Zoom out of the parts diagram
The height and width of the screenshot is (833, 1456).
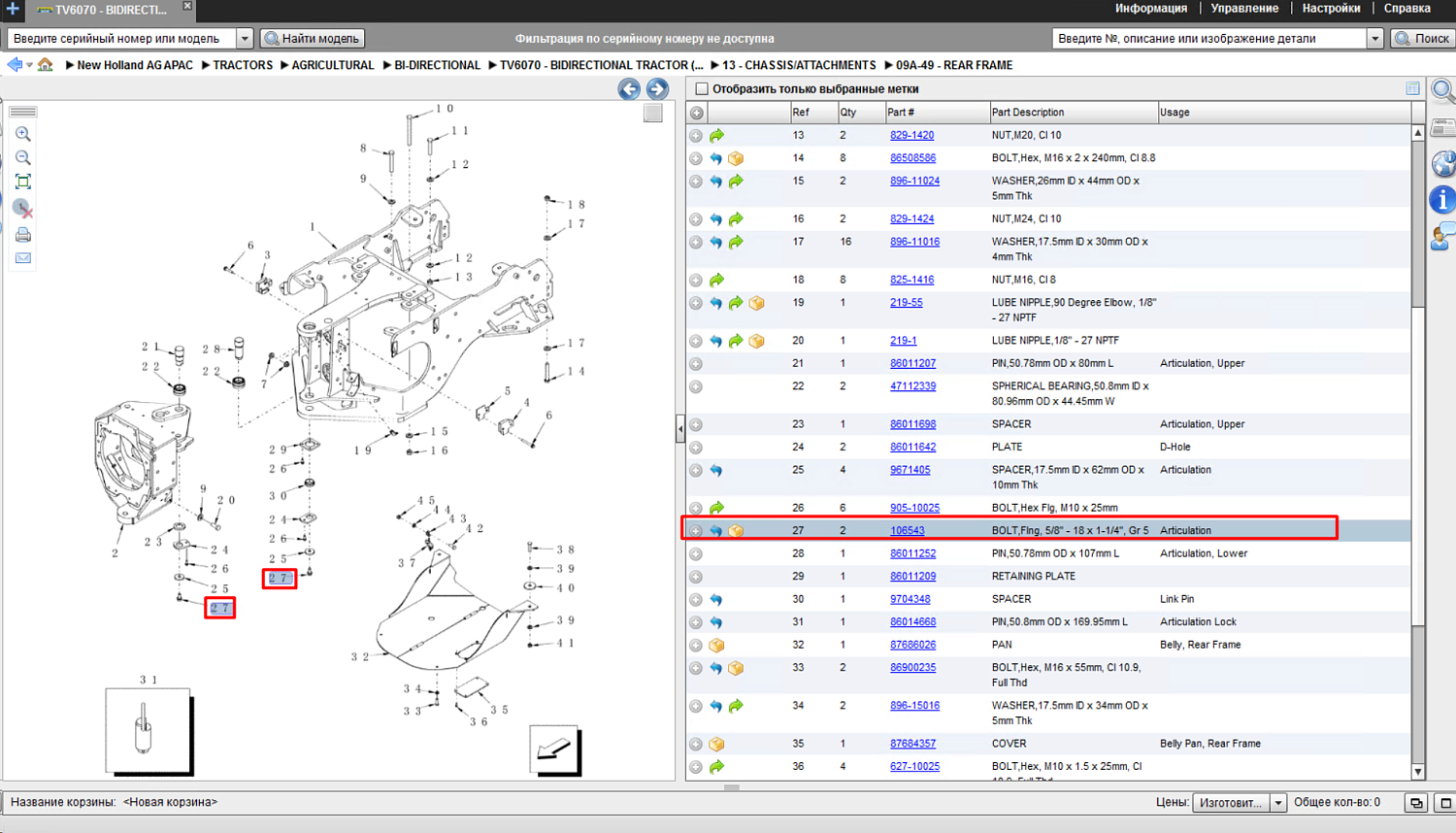[23, 157]
